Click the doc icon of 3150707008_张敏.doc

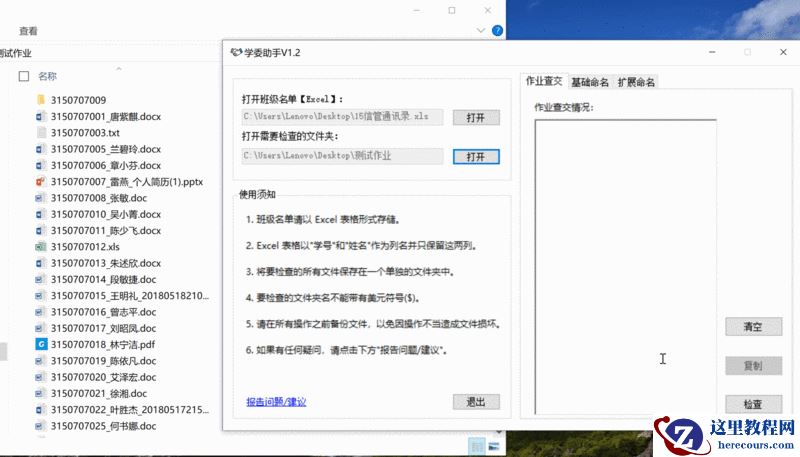41,198
